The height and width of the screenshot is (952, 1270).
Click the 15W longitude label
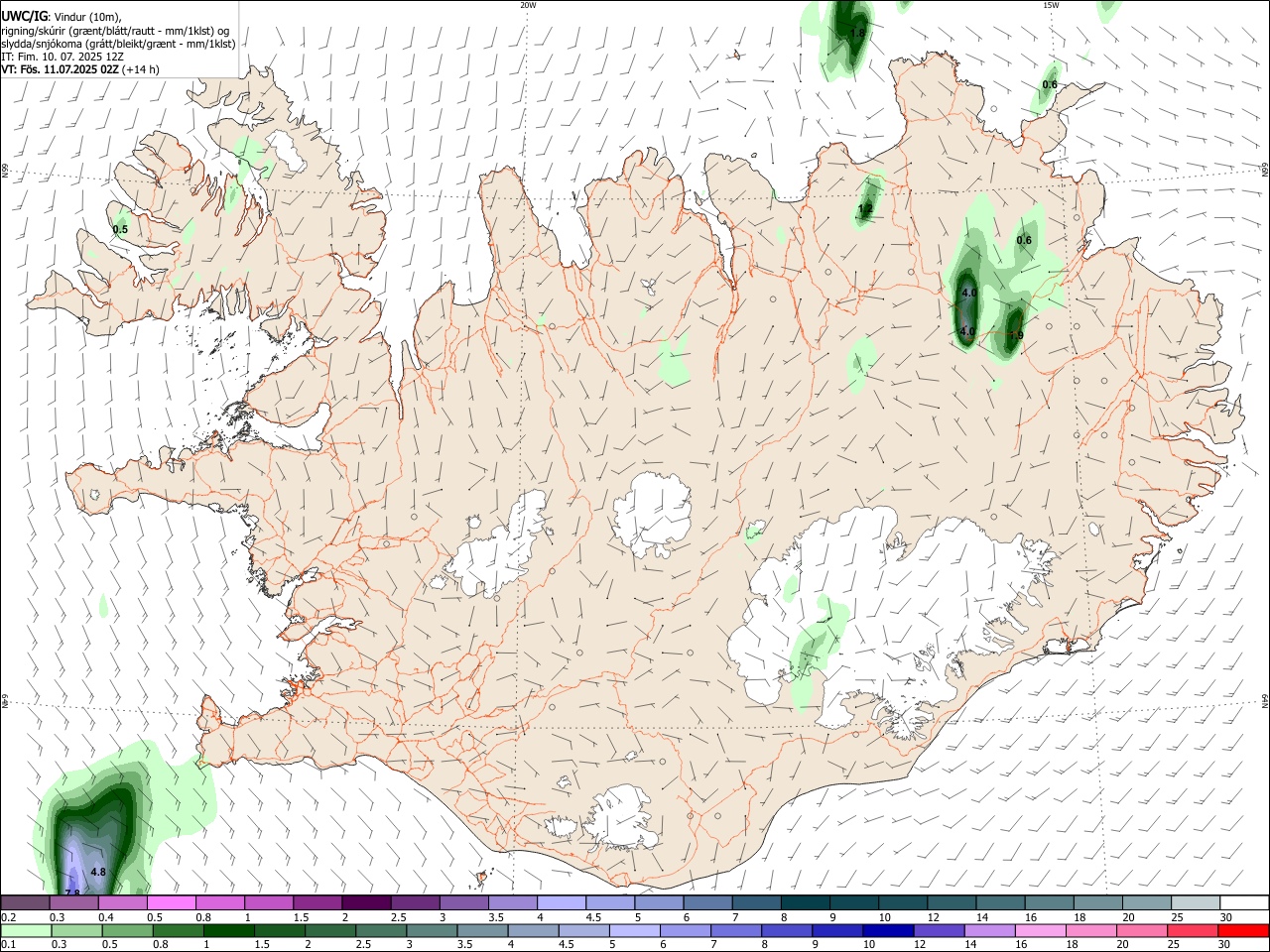point(1051,5)
